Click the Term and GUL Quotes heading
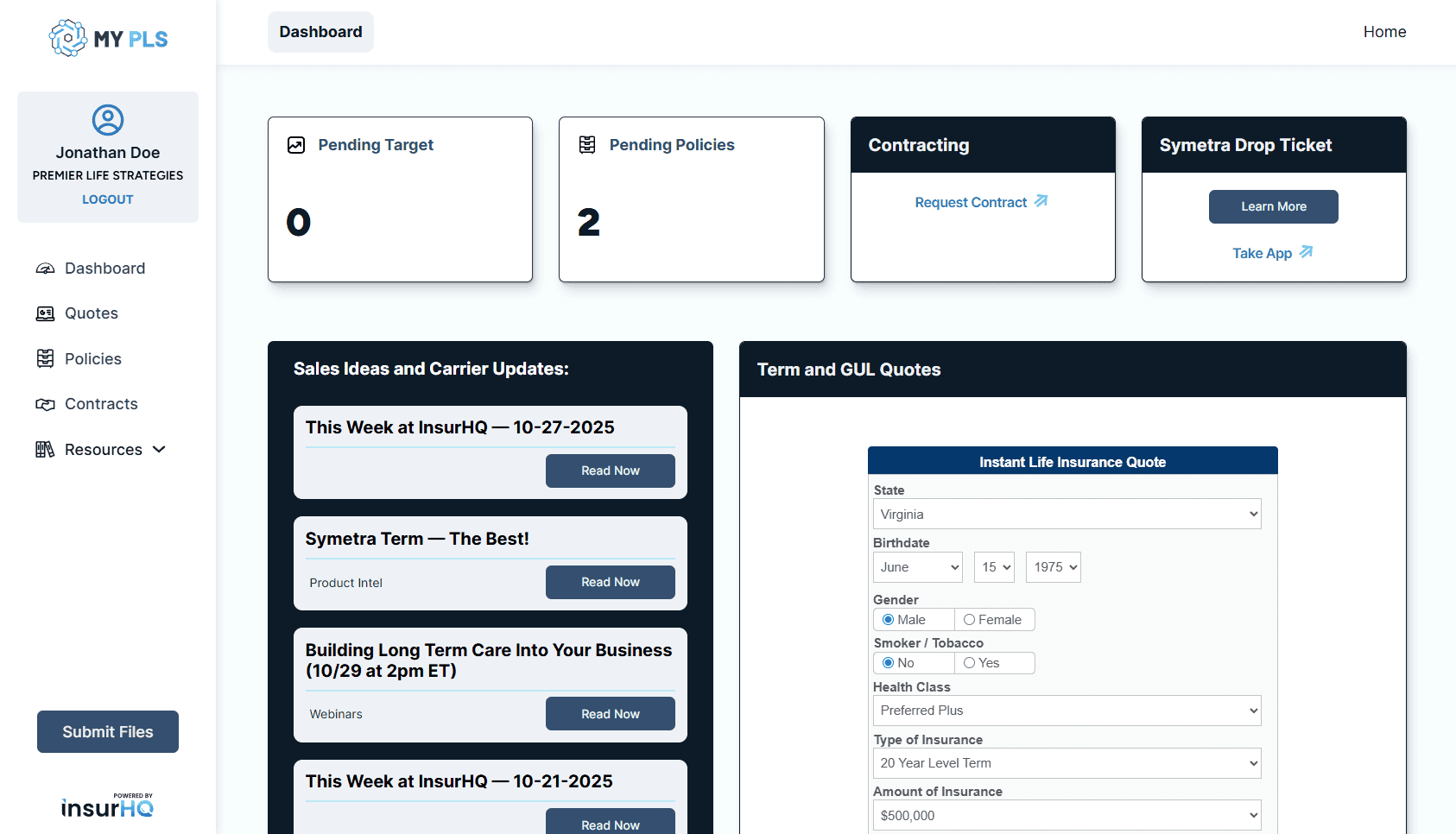Screen dimensions: 1456x834 (849, 370)
